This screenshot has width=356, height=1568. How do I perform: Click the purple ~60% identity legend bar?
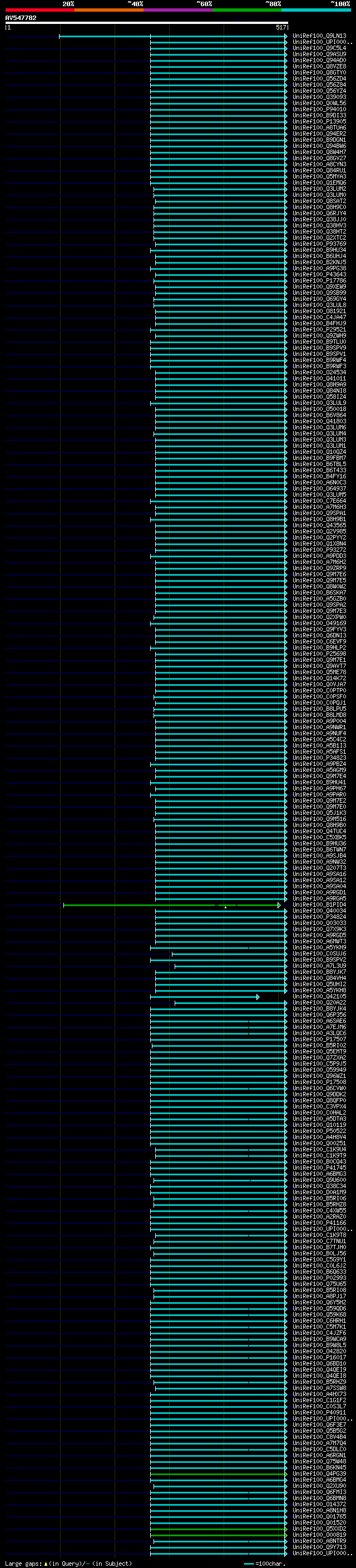179,10
